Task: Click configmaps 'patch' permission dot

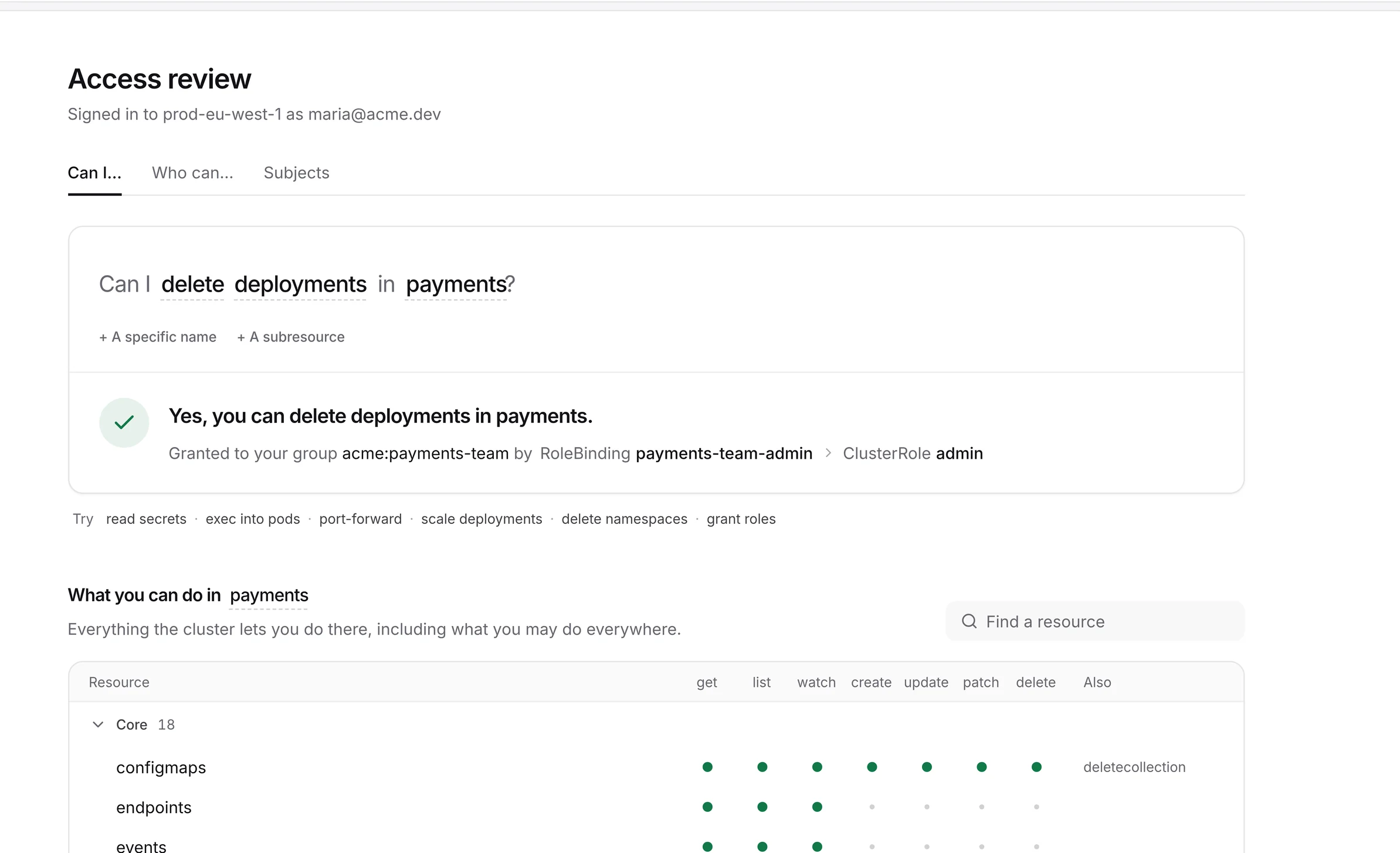Action: [981, 767]
